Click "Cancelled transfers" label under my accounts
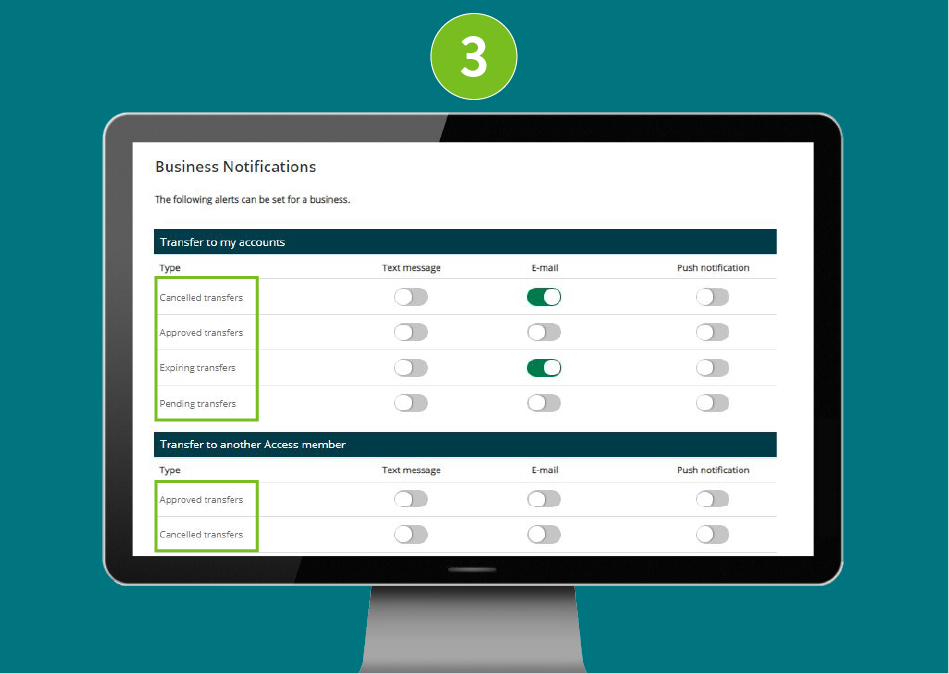Screen dimensions: 949x674 [x=201, y=298]
